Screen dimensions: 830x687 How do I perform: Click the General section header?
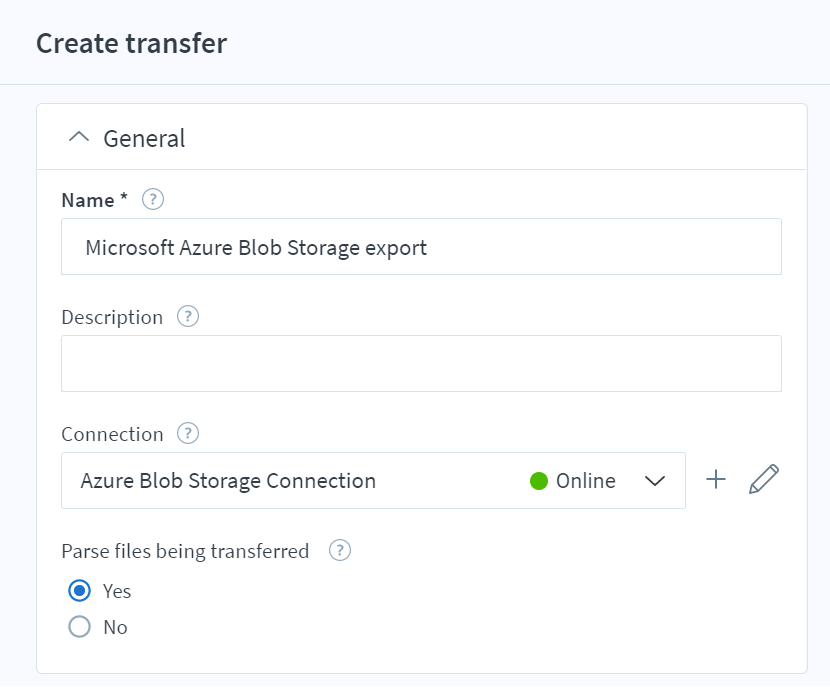click(x=143, y=138)
